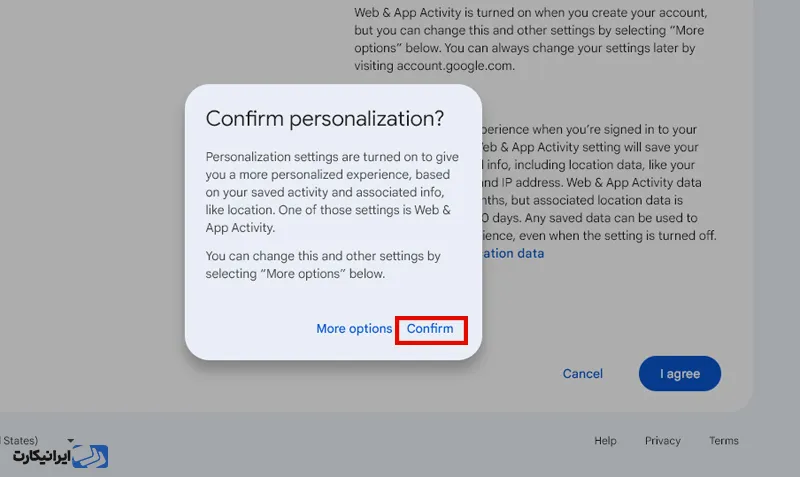
Task: Click the language selector text ending in States)
Action: [x=20, y=440]
